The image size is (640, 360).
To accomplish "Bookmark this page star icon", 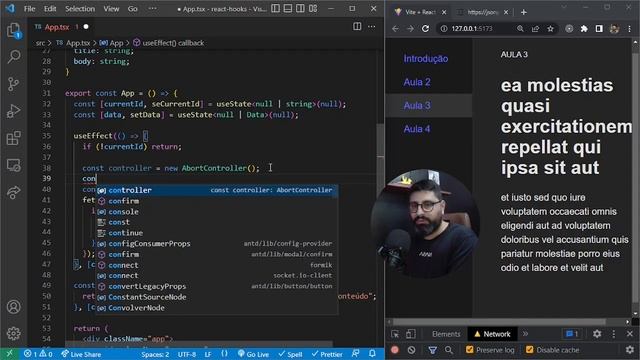I will [x=550, y=29].
